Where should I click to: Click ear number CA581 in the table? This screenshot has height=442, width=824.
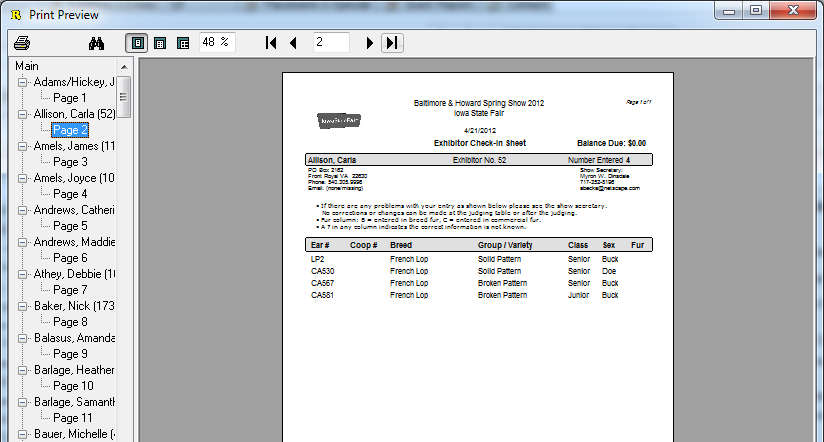tap(323, 295)
